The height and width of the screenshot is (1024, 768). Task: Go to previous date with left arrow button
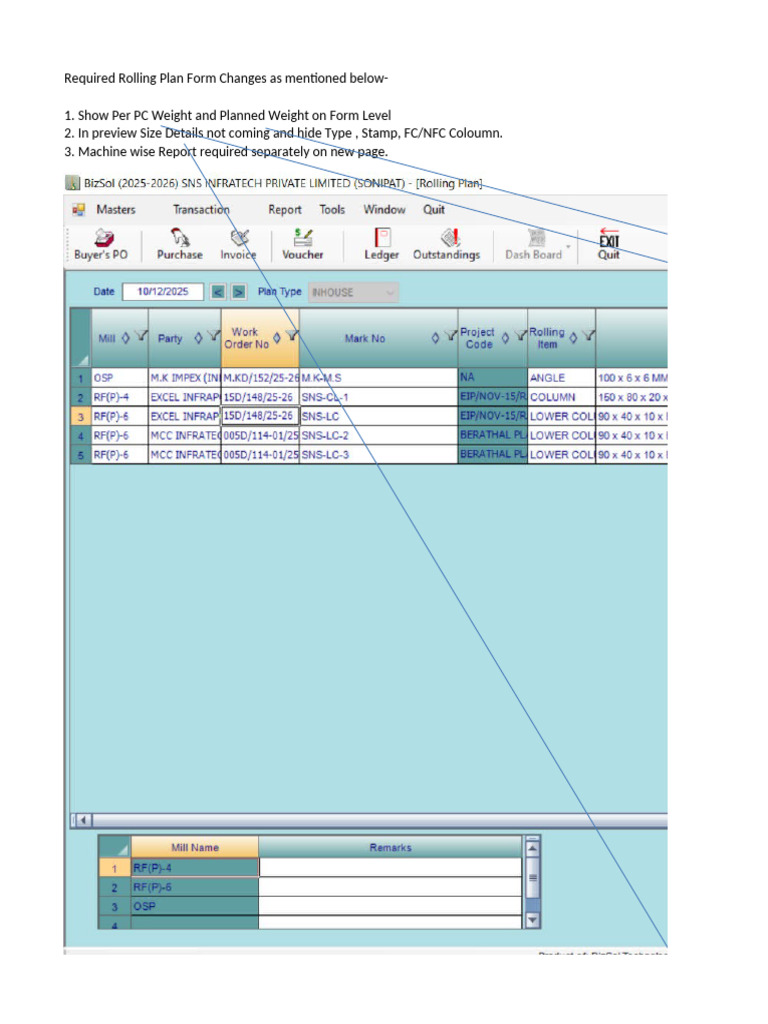click(x=218, y=292)
